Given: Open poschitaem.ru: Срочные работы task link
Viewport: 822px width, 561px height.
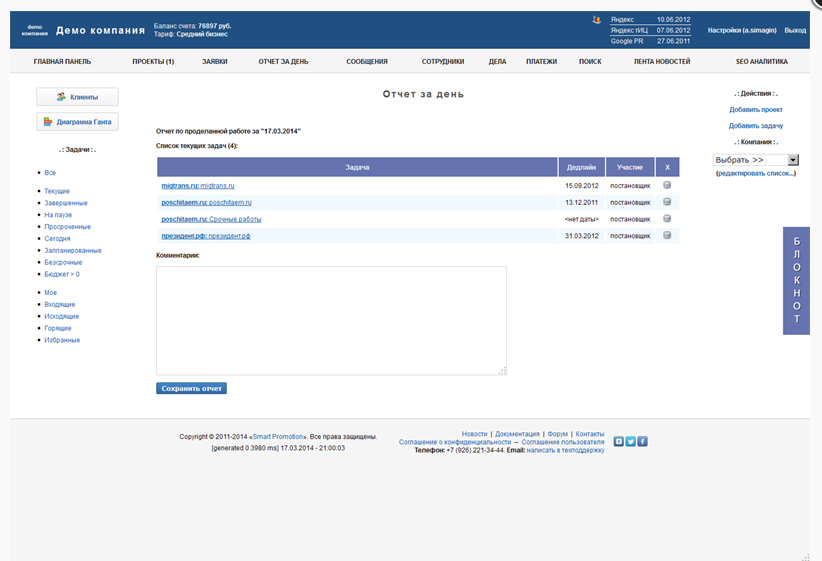Looking at the screenshot, I should [x=211, y=219].
